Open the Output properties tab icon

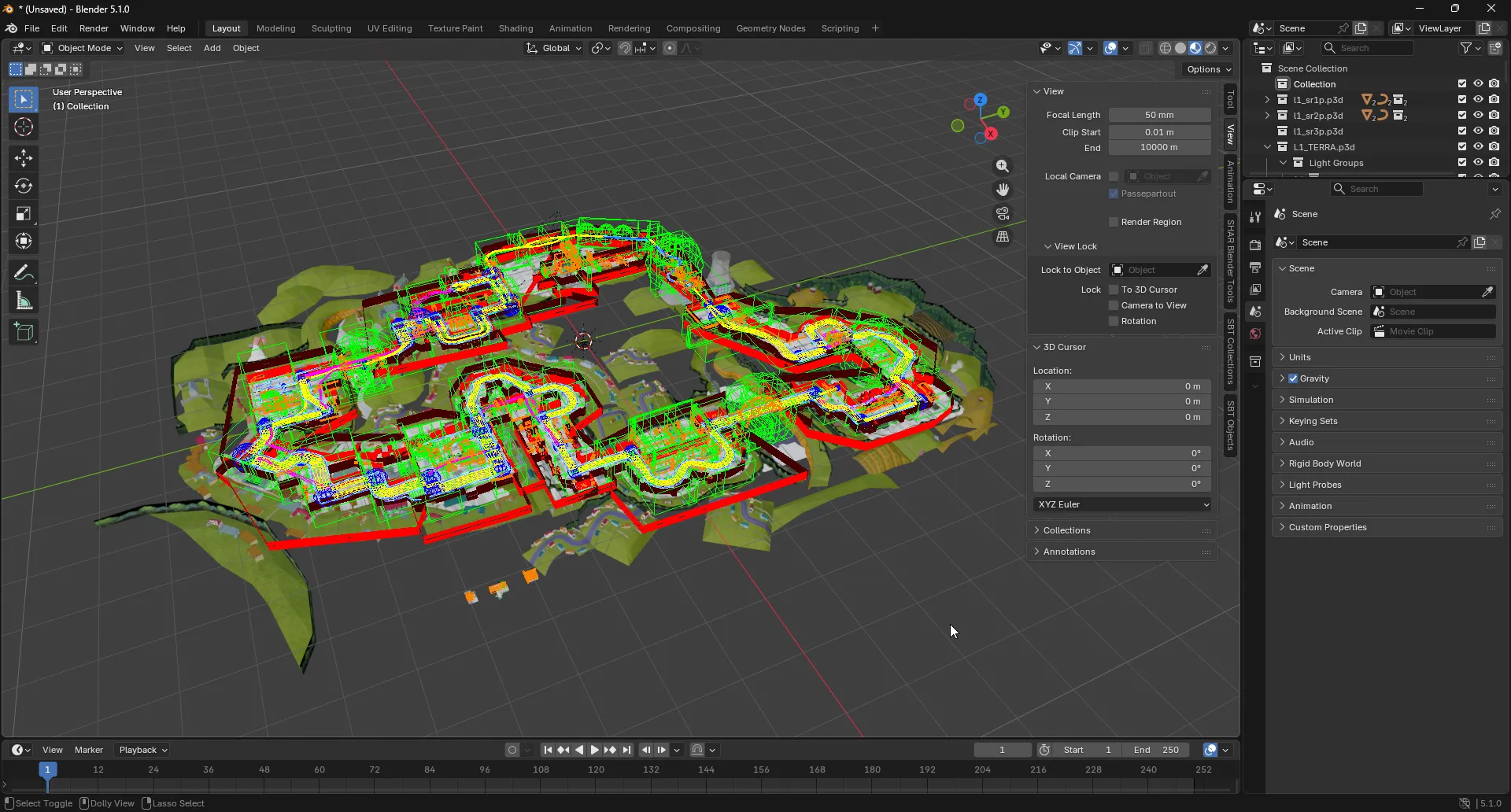[1255, 268]
